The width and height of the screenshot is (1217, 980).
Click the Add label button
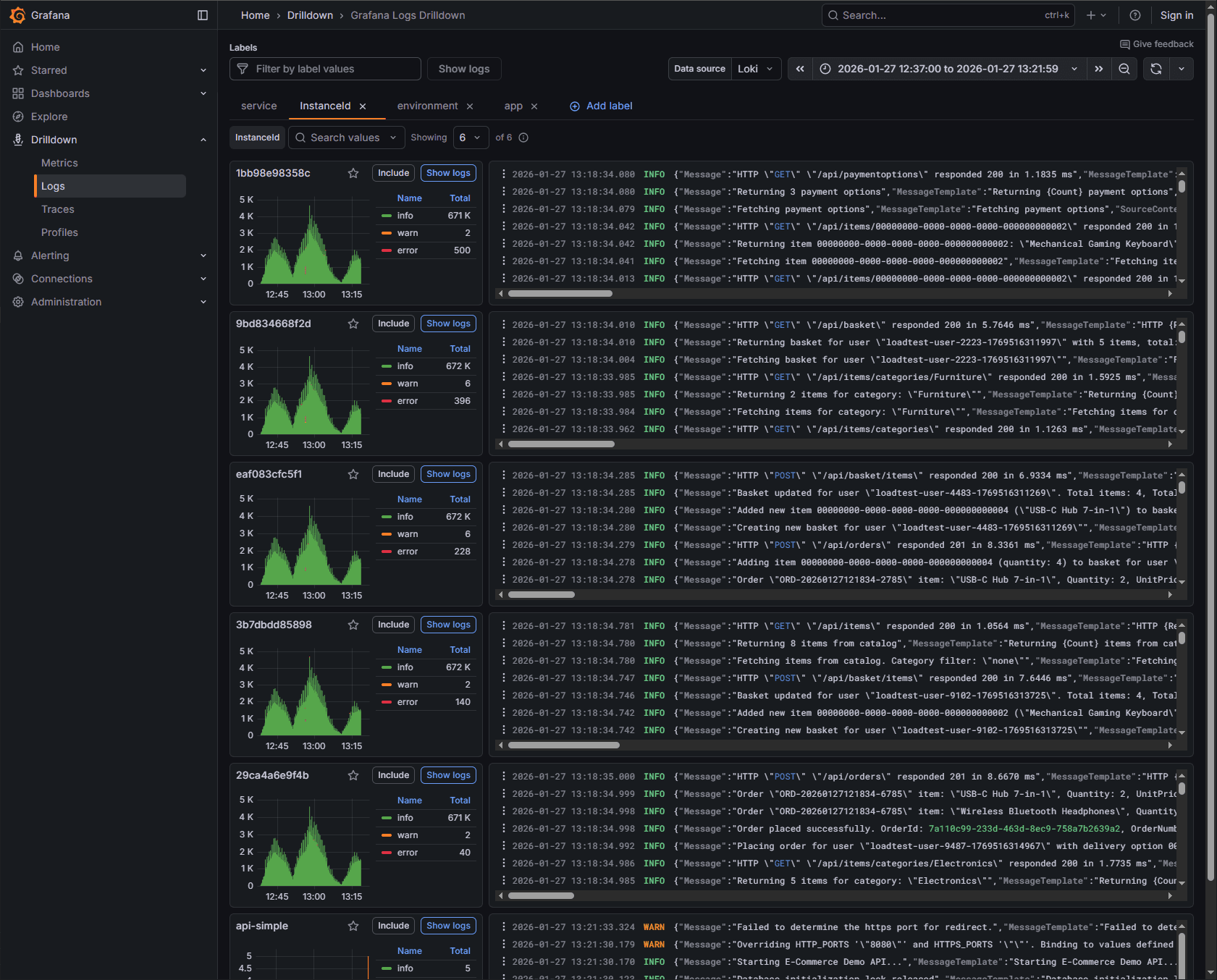coord(600,106)
